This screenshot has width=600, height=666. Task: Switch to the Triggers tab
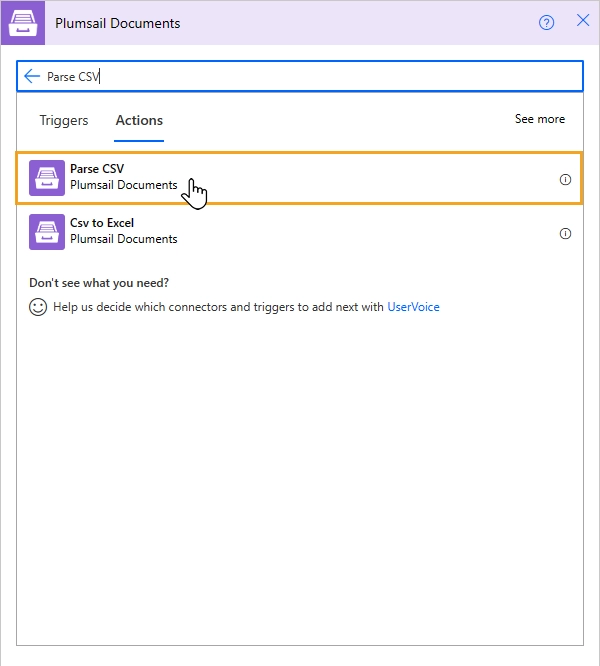coord(64,120)
